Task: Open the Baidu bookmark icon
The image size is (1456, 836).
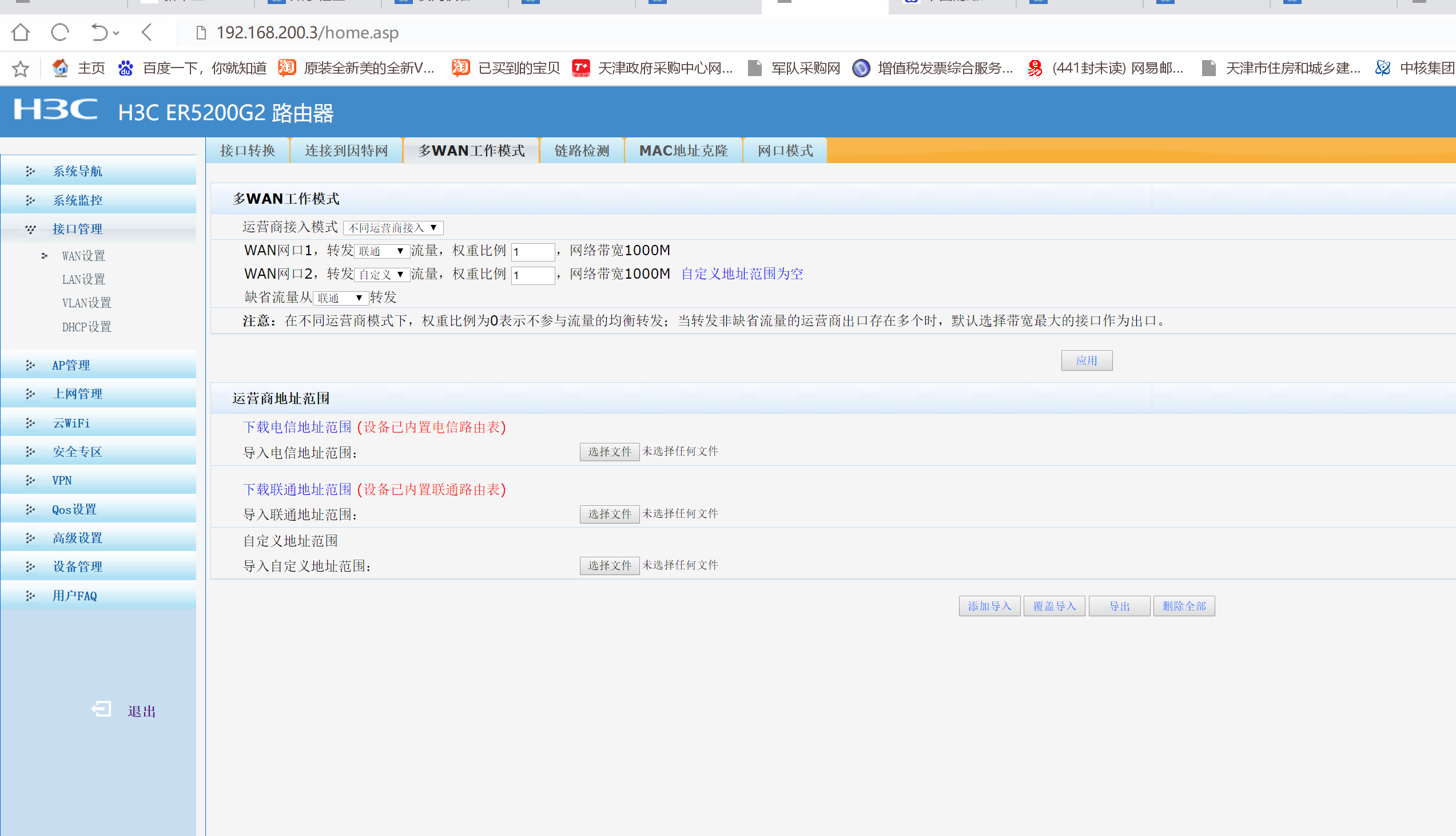Action: (126, 68)
